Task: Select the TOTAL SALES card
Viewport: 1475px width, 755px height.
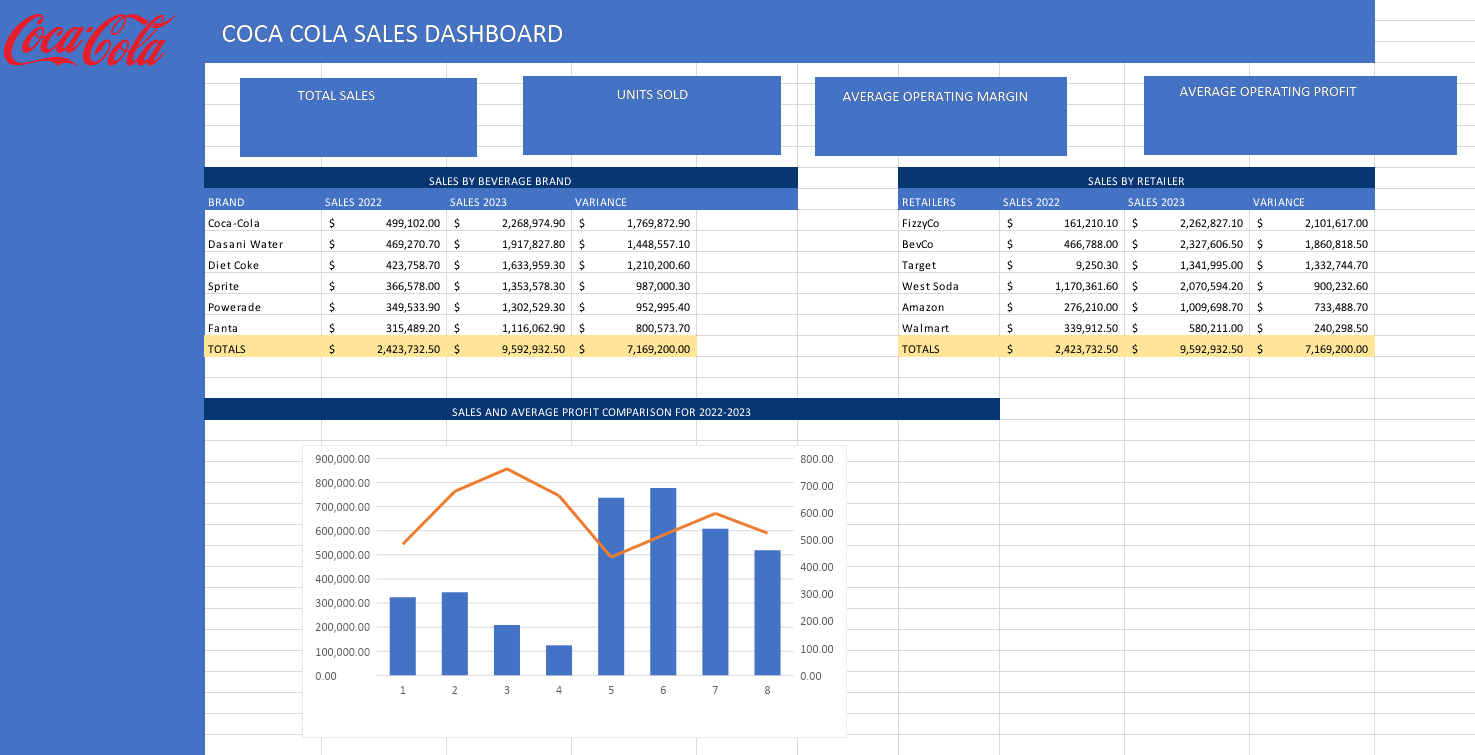Action: [358, 117]
